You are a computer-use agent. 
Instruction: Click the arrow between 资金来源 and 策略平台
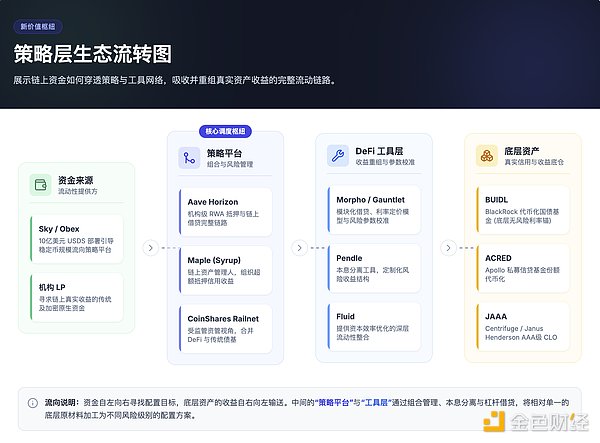pos(149,247)
